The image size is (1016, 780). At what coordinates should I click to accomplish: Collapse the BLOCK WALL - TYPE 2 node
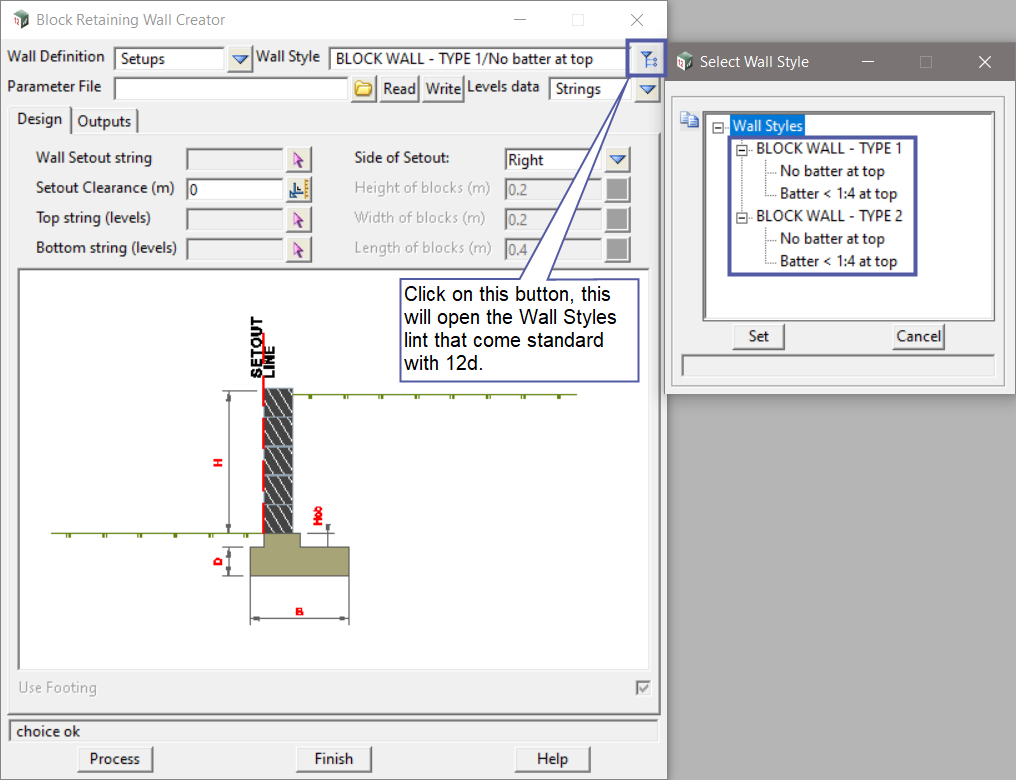point(742,217)
